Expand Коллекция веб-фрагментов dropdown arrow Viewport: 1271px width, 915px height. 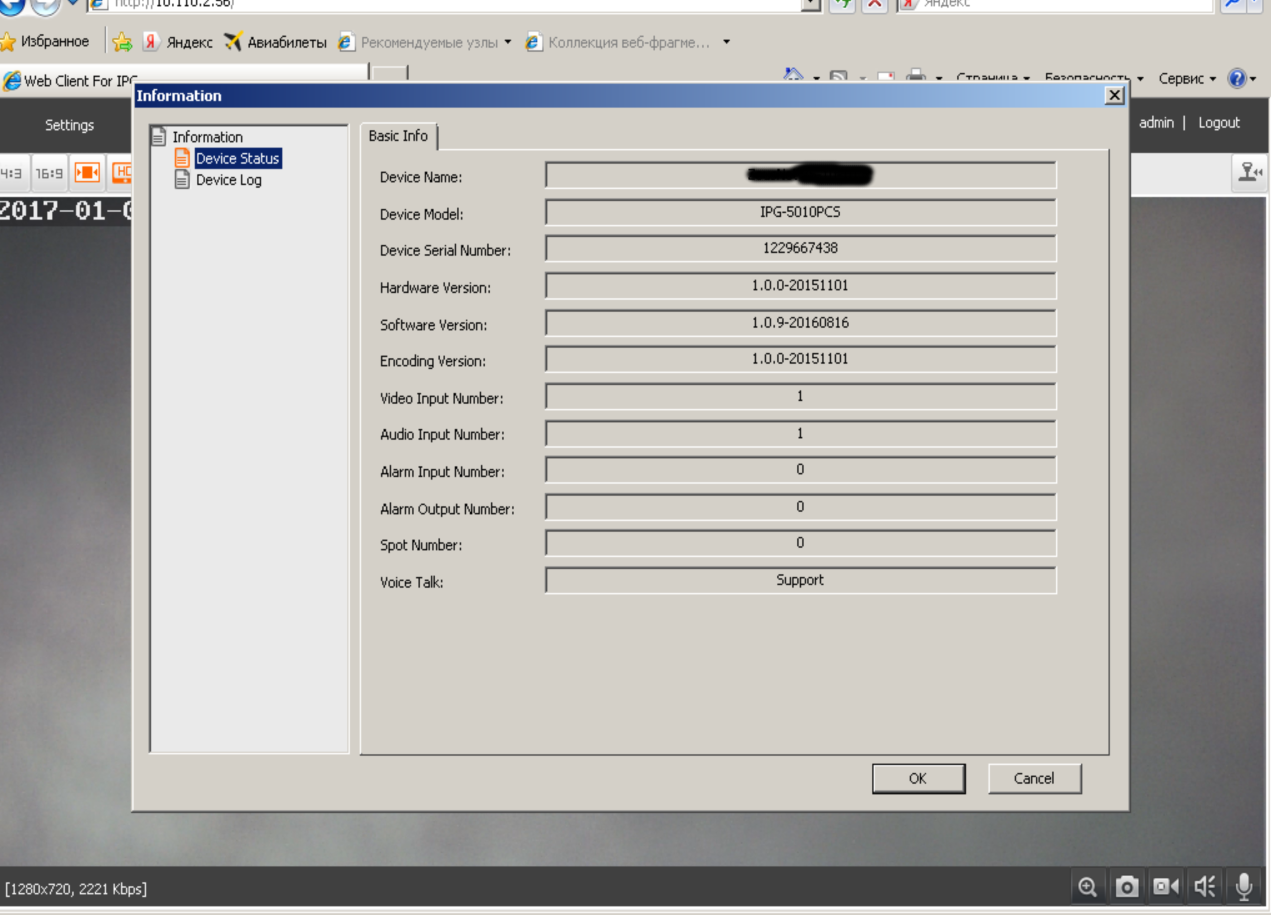coord(726,42)
